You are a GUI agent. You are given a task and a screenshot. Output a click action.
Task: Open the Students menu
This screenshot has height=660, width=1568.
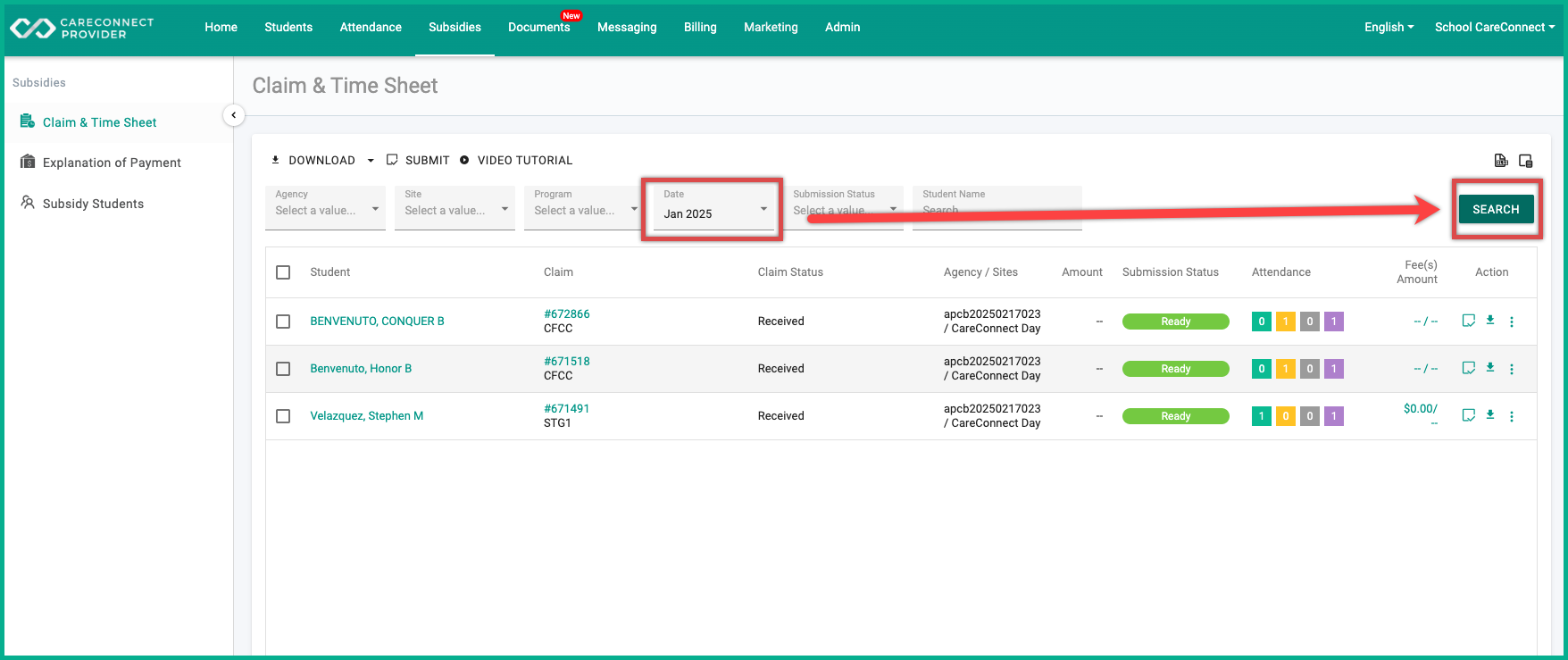[288, 28]
